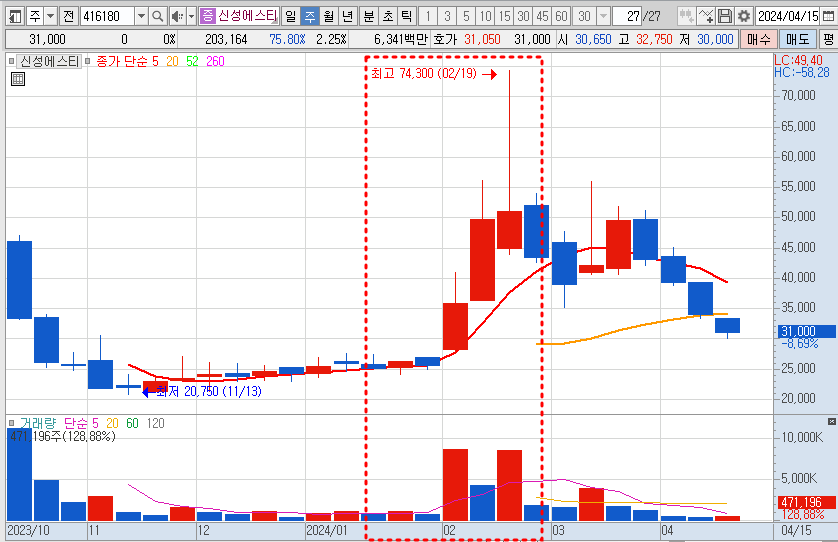Click the volume 60 average legend
838x542 pixels.
point(133,423)
